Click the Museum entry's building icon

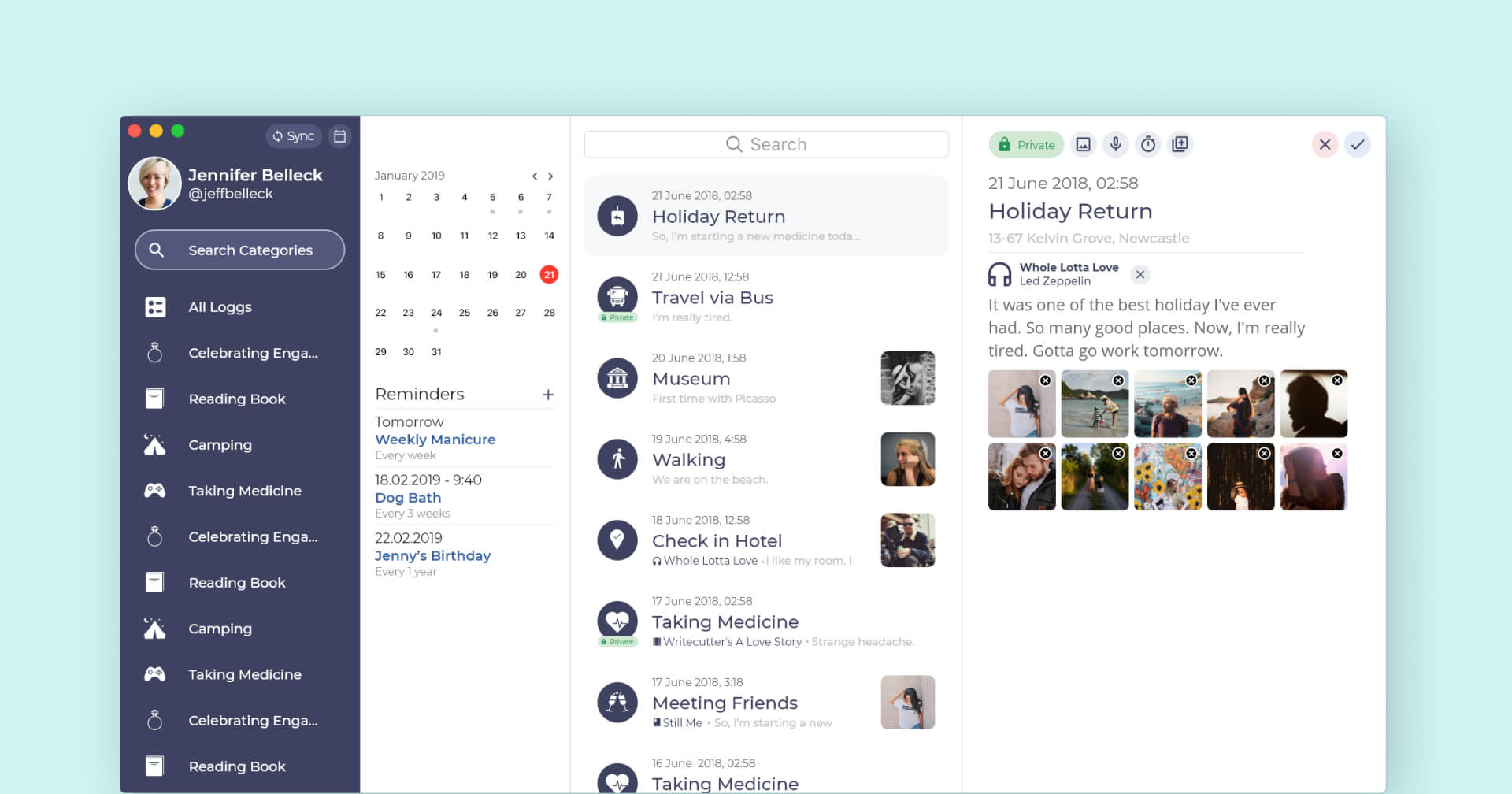pos(618,378)
